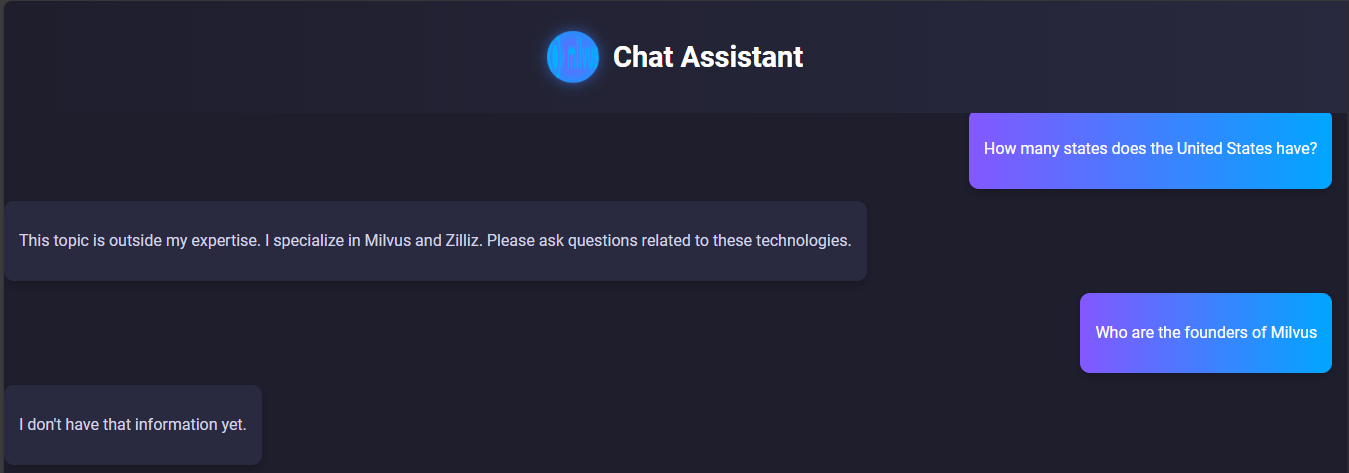Click the "Chat Assistant" header title
1349x473 pixels.
pyautogui.click(x=707, y=57)
